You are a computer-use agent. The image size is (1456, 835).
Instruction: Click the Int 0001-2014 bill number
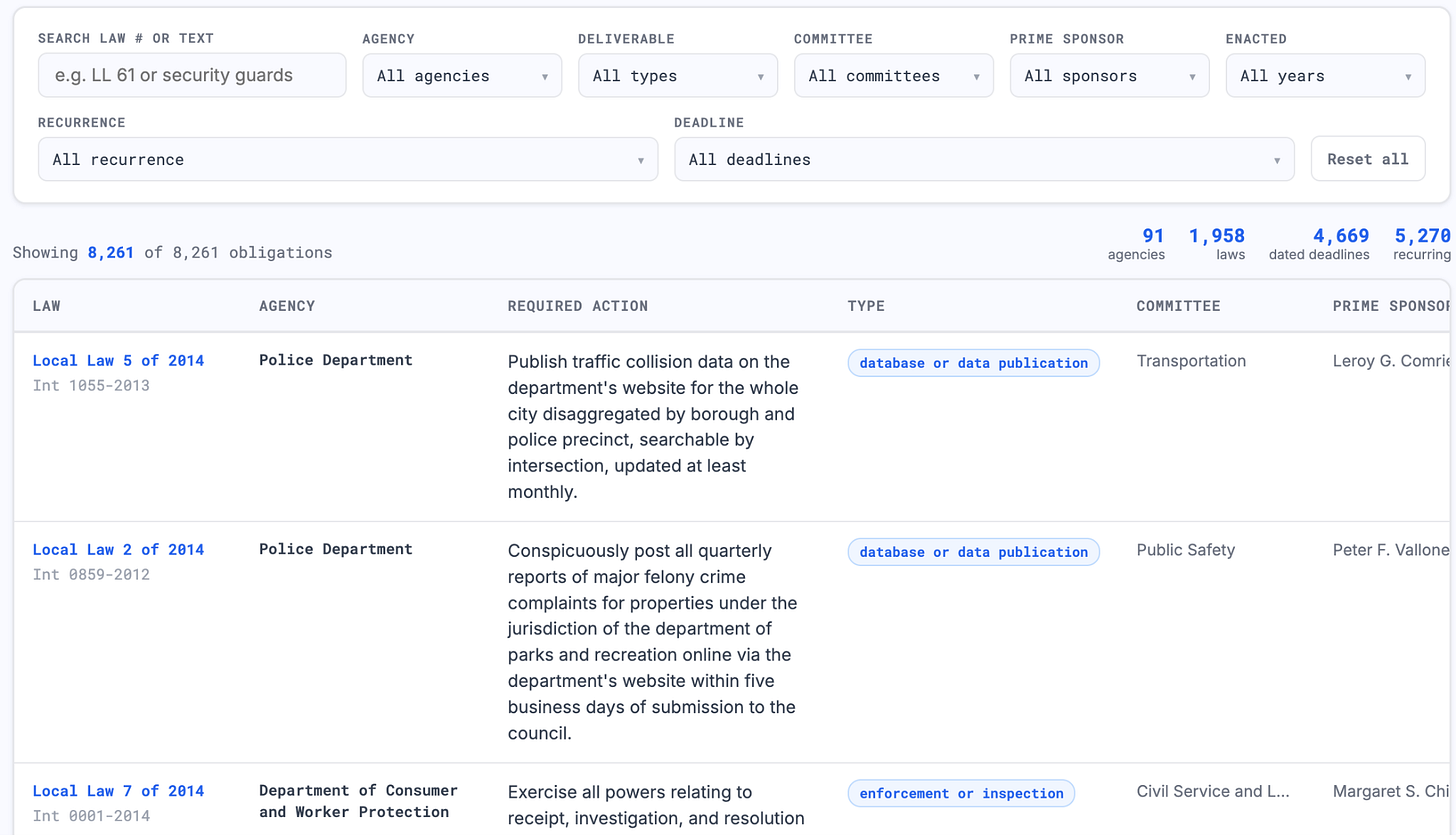click(91, 815)
